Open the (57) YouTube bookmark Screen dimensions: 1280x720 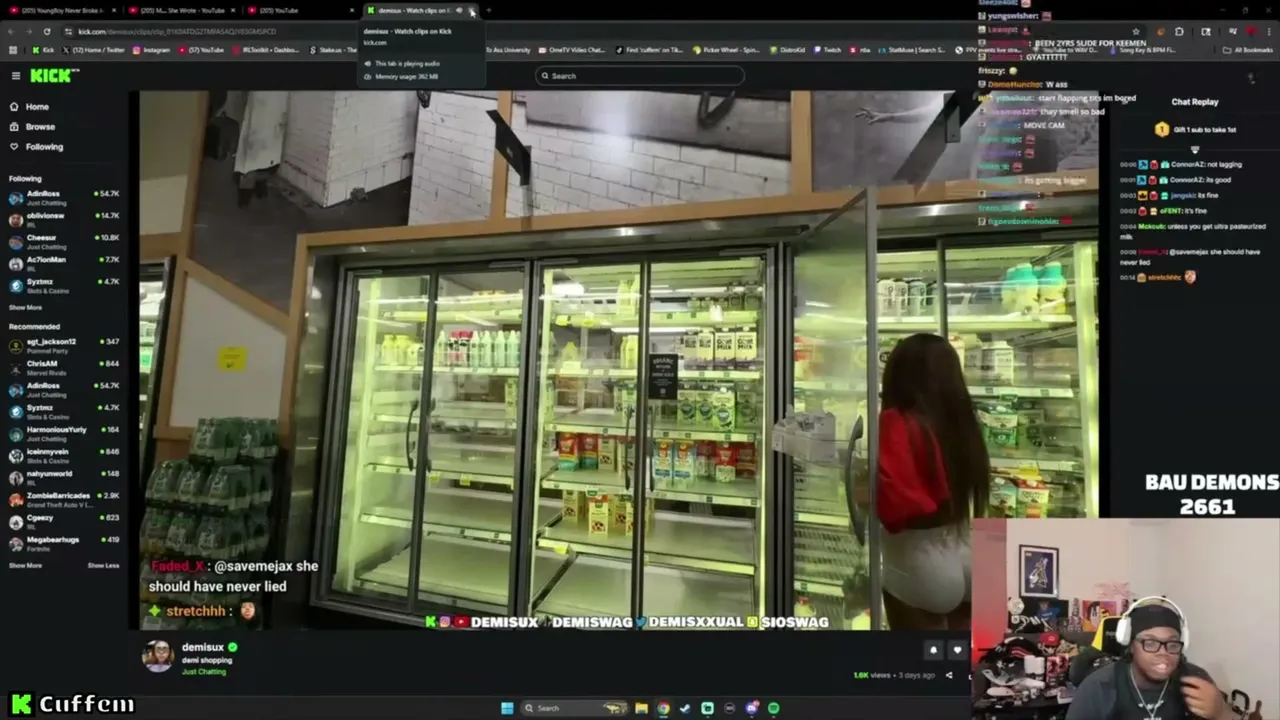(201, 50)
